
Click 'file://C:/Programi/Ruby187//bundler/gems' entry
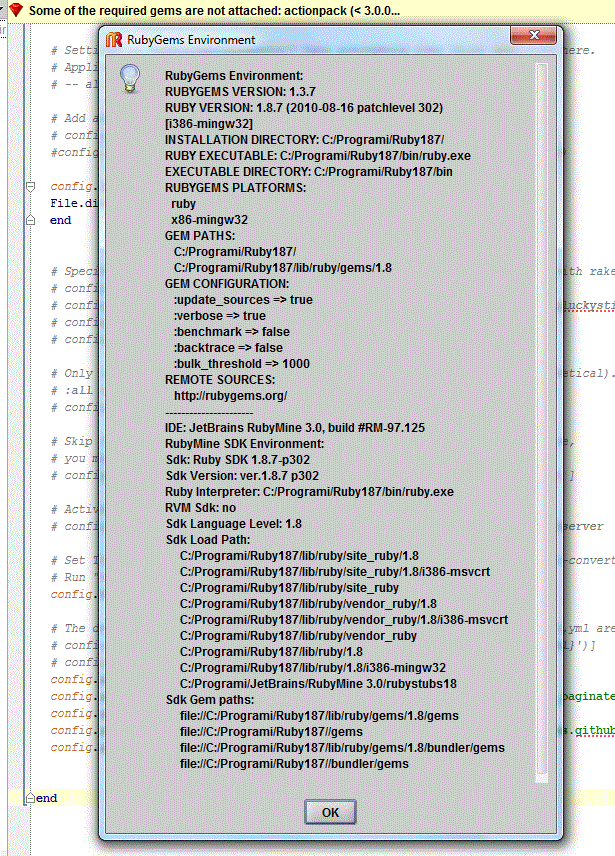(x=294, y=764)
